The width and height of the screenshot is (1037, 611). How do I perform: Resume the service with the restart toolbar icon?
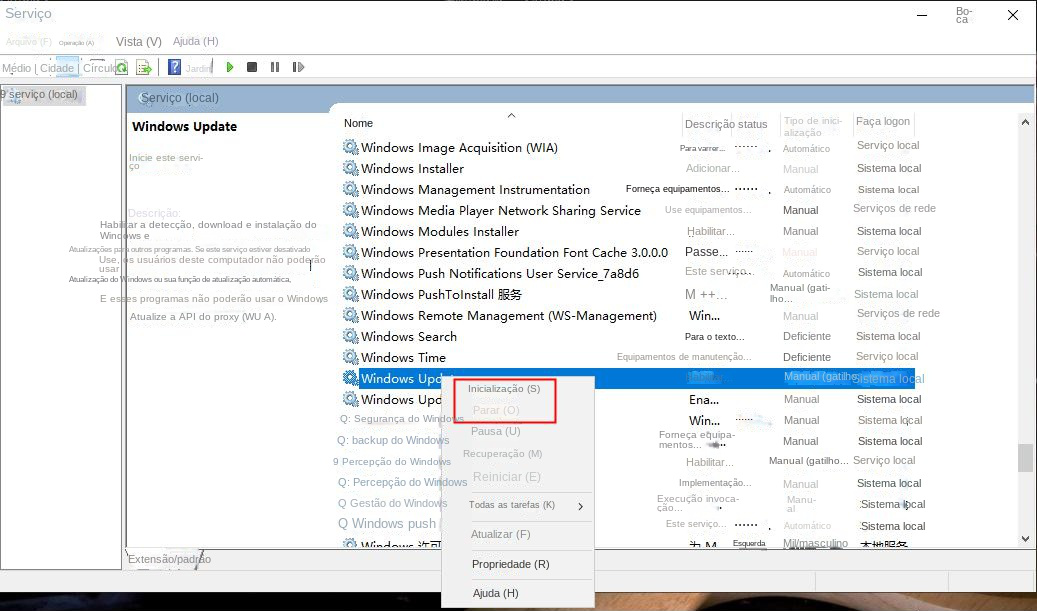click(x=298, y=67)
